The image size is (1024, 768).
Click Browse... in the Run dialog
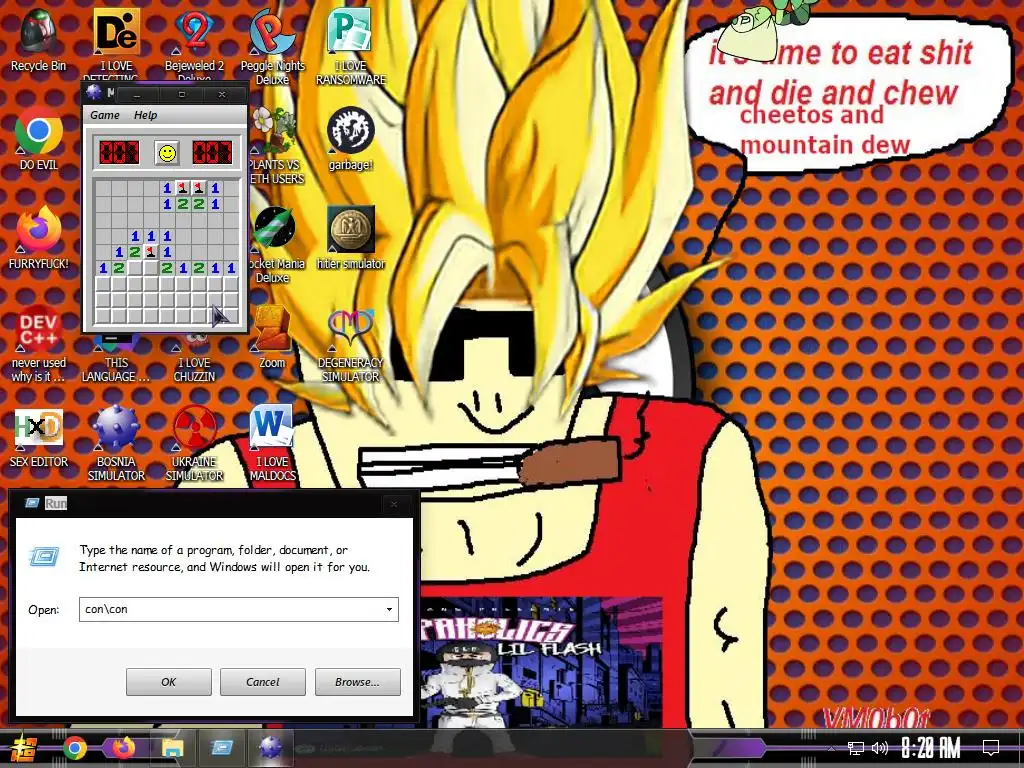point(357,682)
